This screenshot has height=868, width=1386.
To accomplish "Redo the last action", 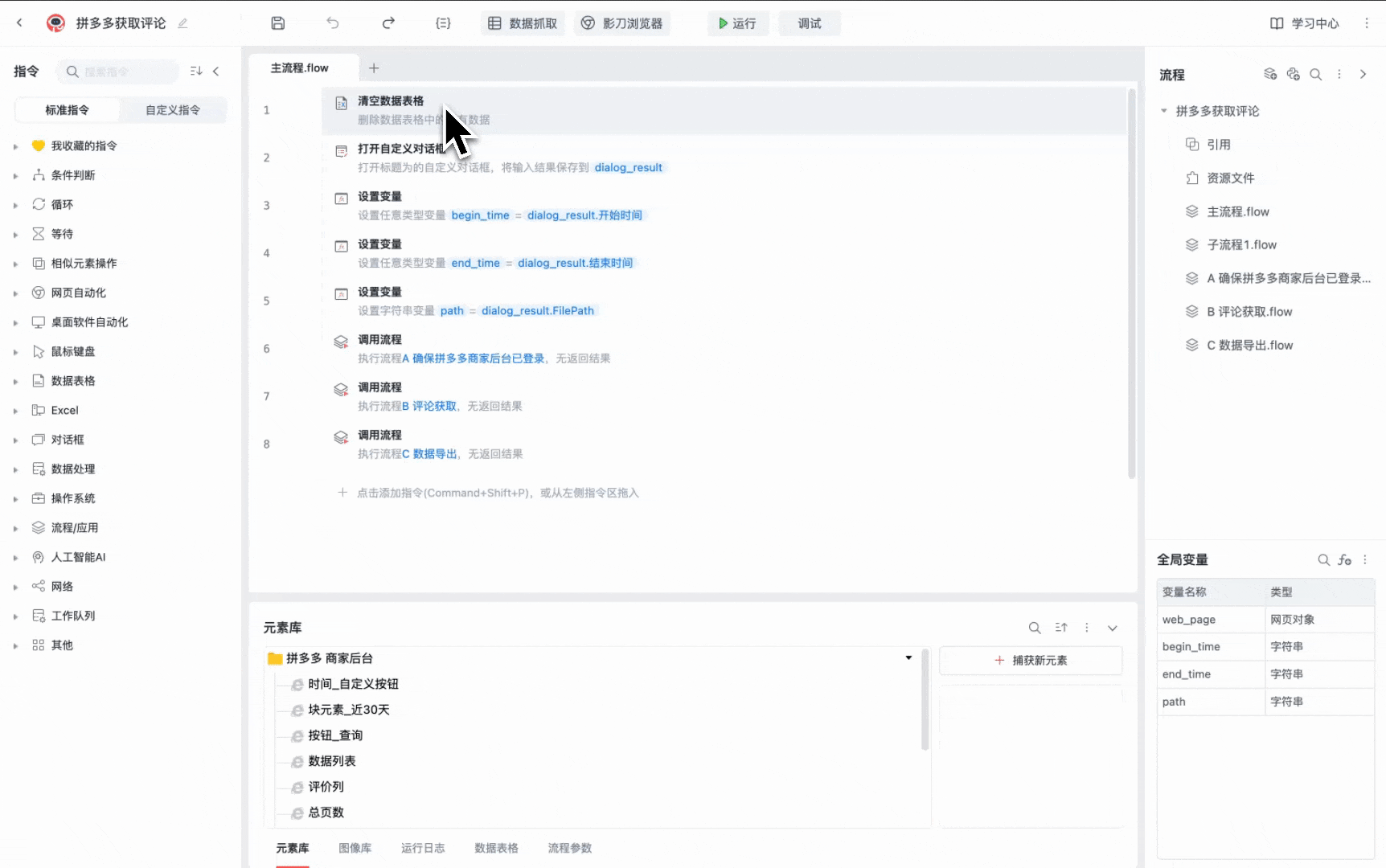I will click(x=388, y=23).
